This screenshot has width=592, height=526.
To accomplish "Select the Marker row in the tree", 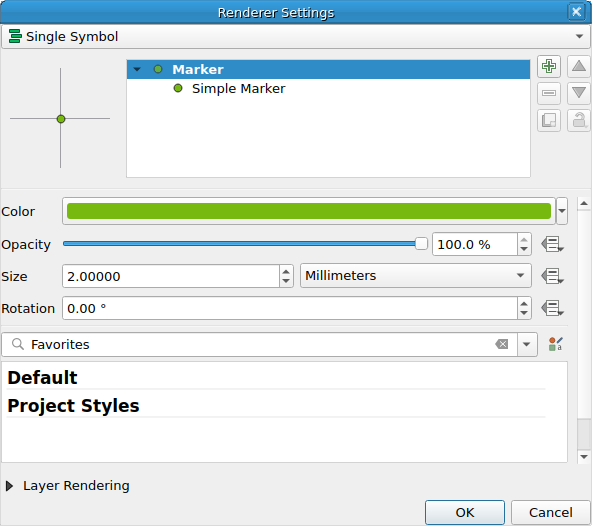I will [x=328, y=69].
